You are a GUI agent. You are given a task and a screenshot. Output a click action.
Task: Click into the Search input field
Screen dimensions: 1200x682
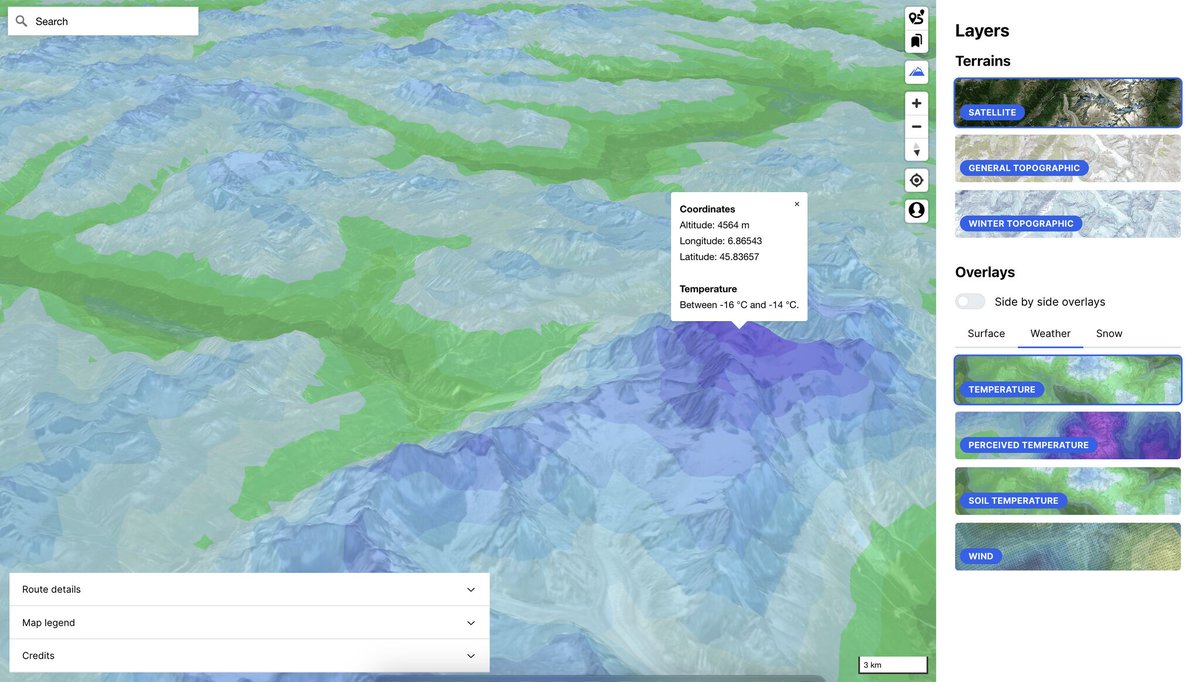tap(103, 21)
